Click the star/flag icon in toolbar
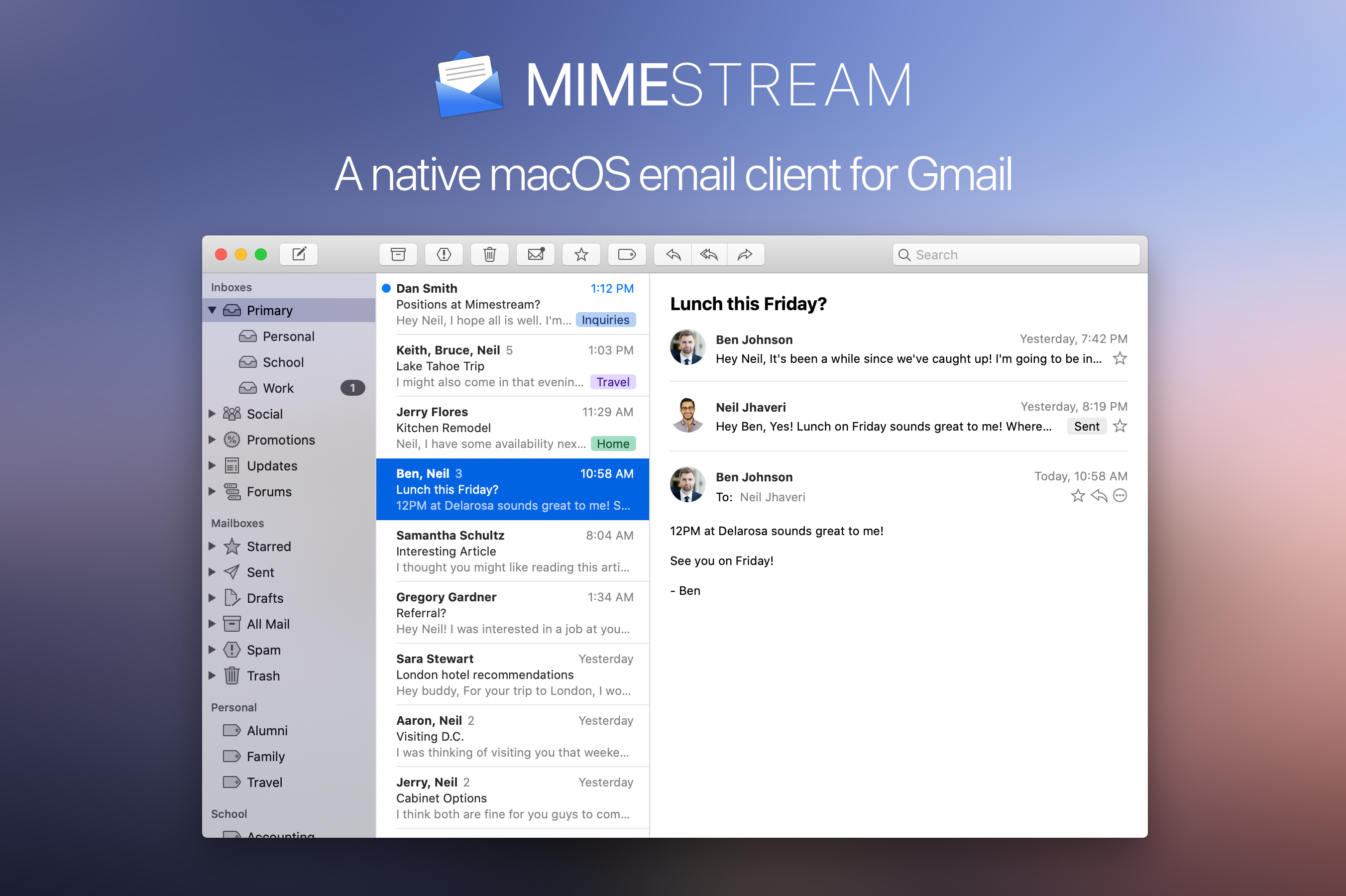 (x=579, y=253)
